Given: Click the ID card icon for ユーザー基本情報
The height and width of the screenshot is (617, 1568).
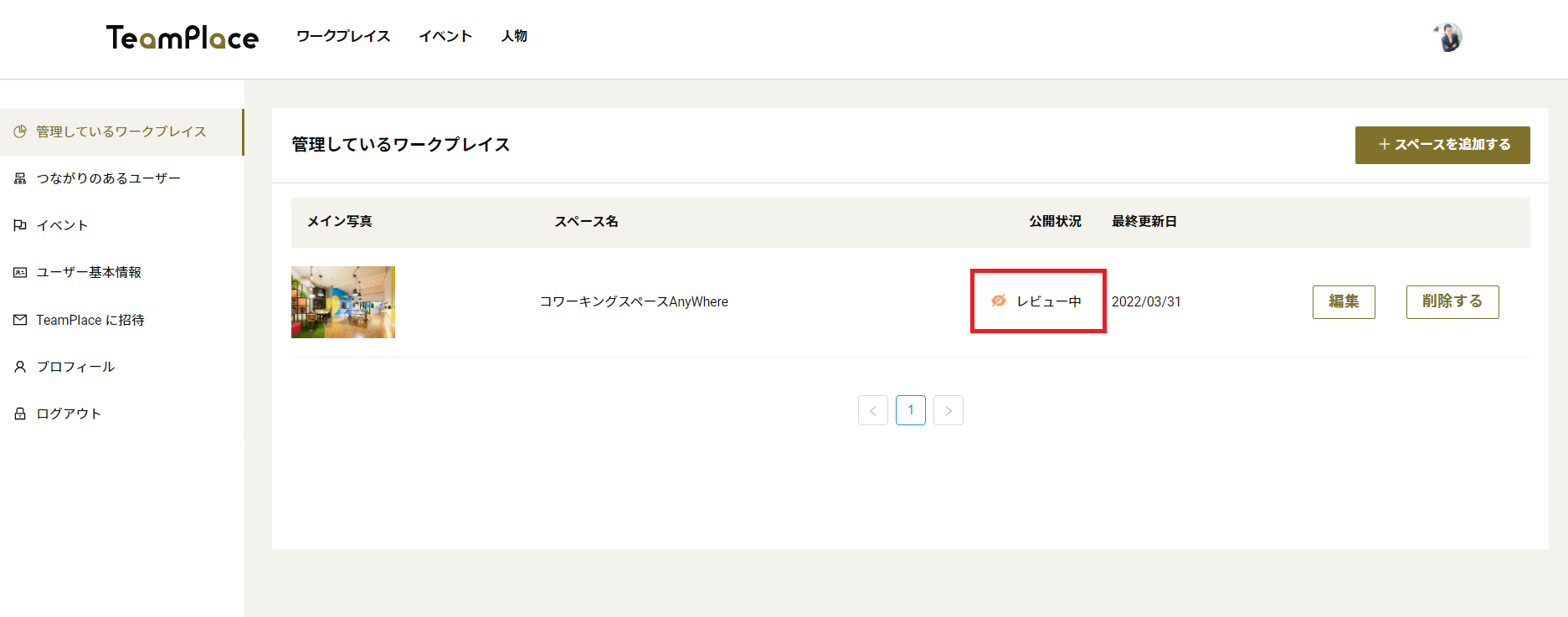Looking at the screenshot, I should [20, 272].
